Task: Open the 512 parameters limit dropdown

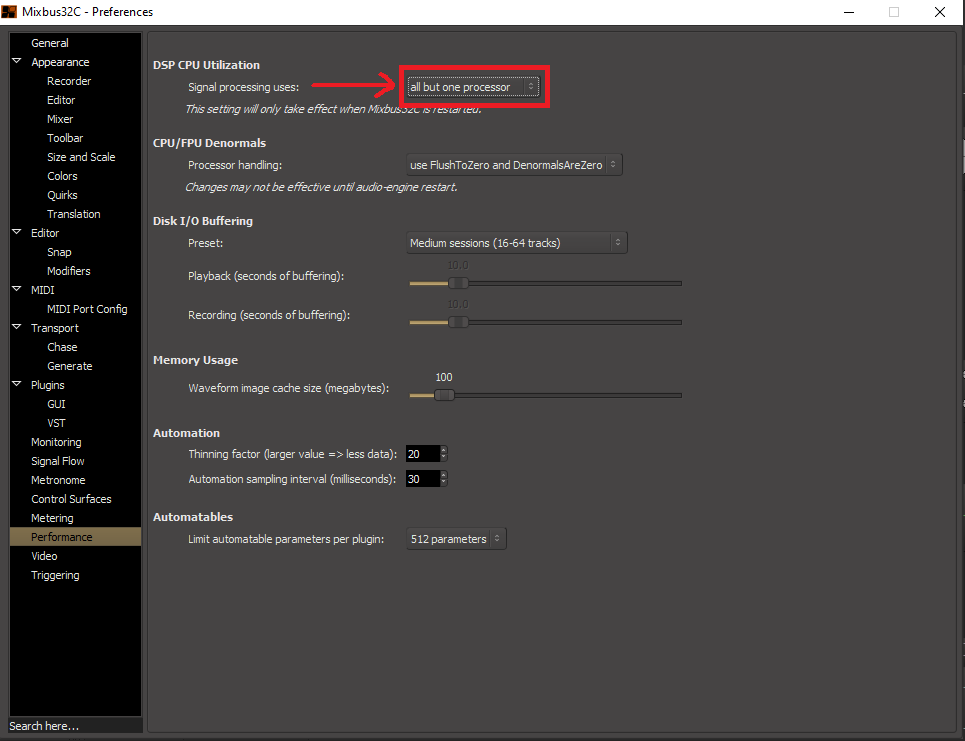Action: tap(456, 539)
